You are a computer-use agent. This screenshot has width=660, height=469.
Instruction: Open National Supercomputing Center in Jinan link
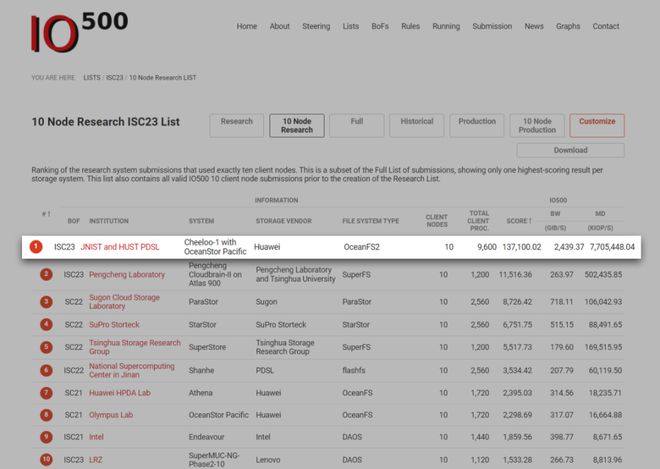(131, 370)
